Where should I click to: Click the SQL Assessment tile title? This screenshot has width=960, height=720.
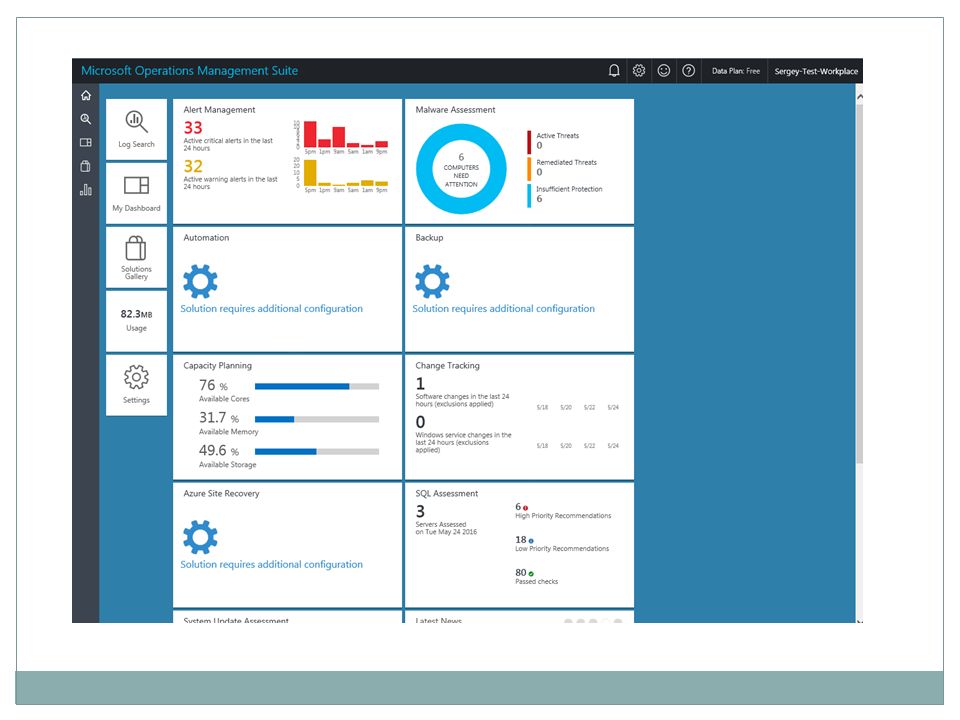(446, 493)
